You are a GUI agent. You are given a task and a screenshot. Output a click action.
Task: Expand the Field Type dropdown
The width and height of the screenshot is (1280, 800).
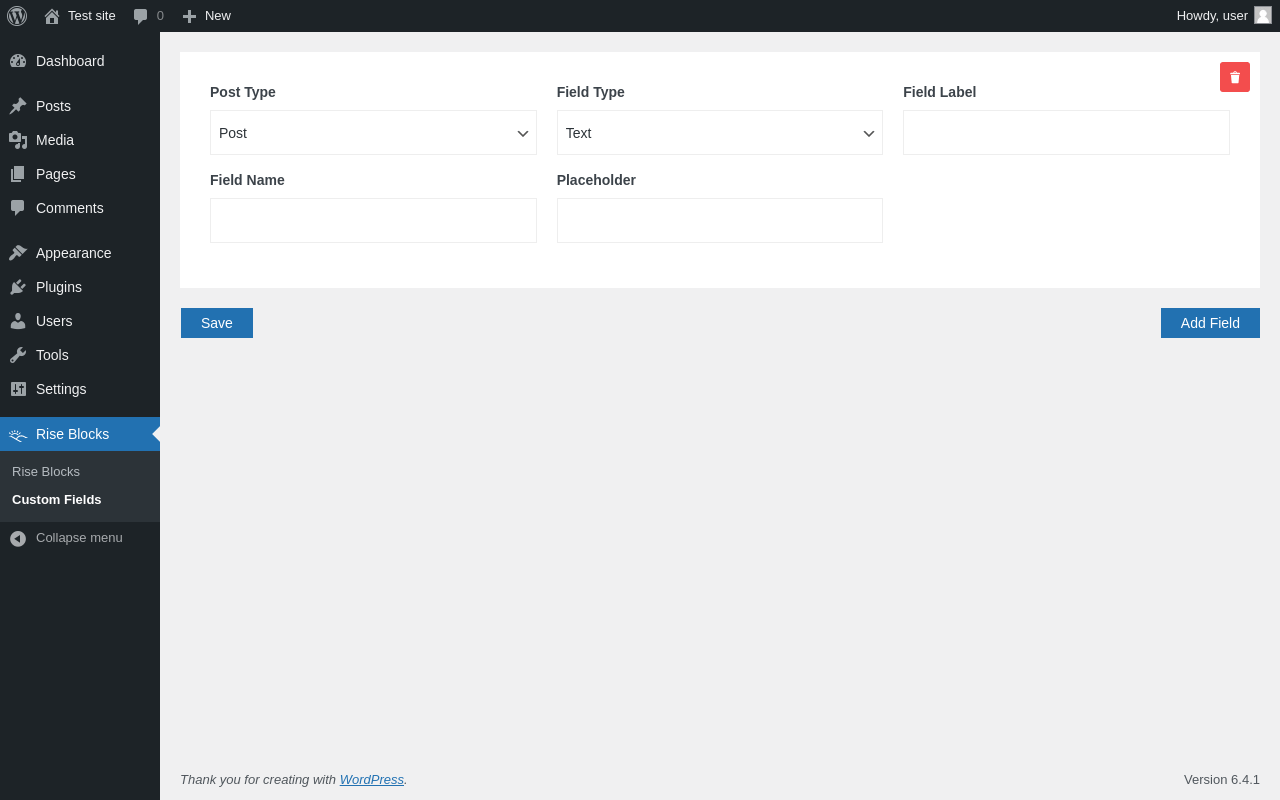tap(719, 133)
